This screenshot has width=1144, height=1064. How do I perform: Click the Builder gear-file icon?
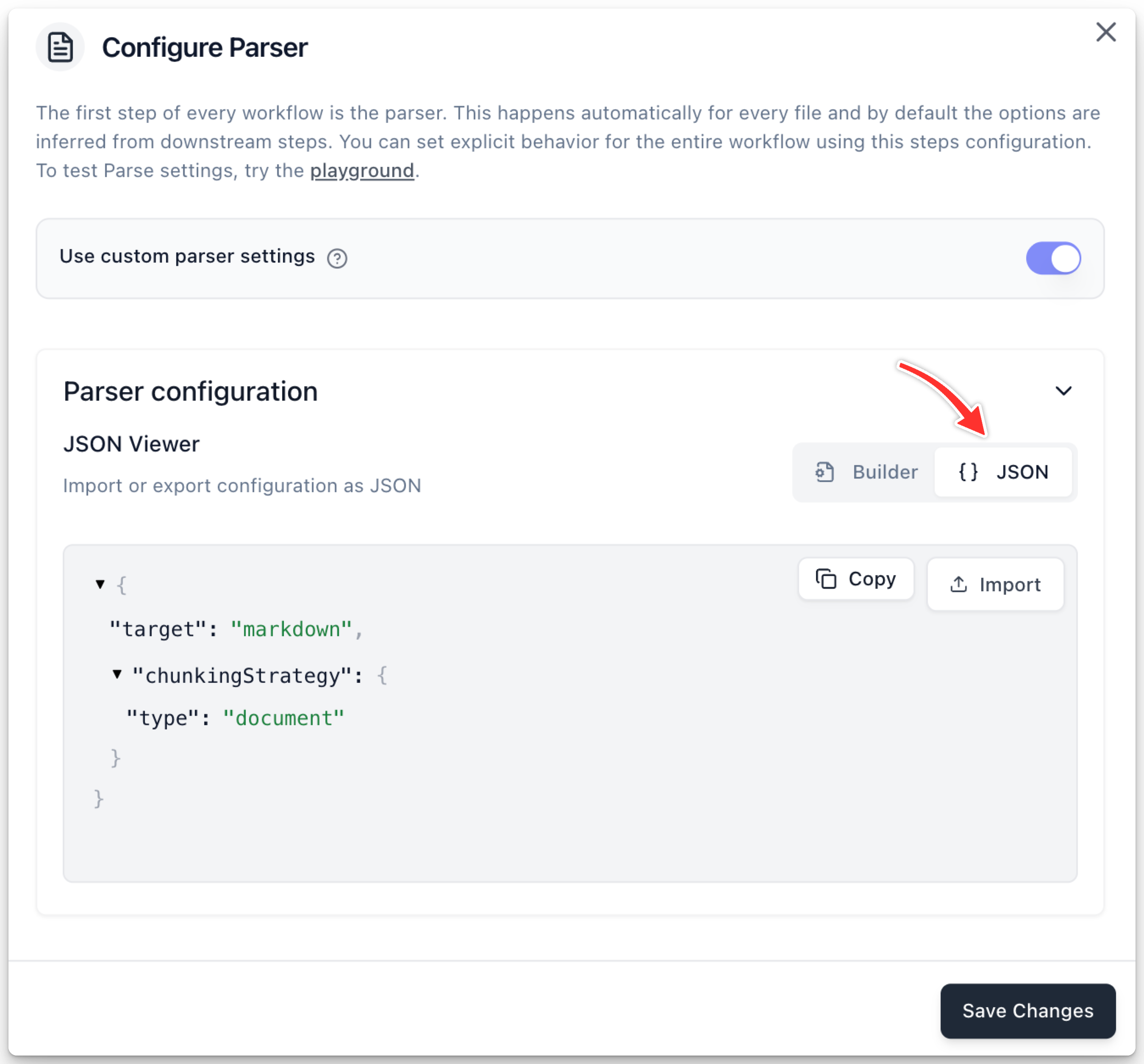825,472
